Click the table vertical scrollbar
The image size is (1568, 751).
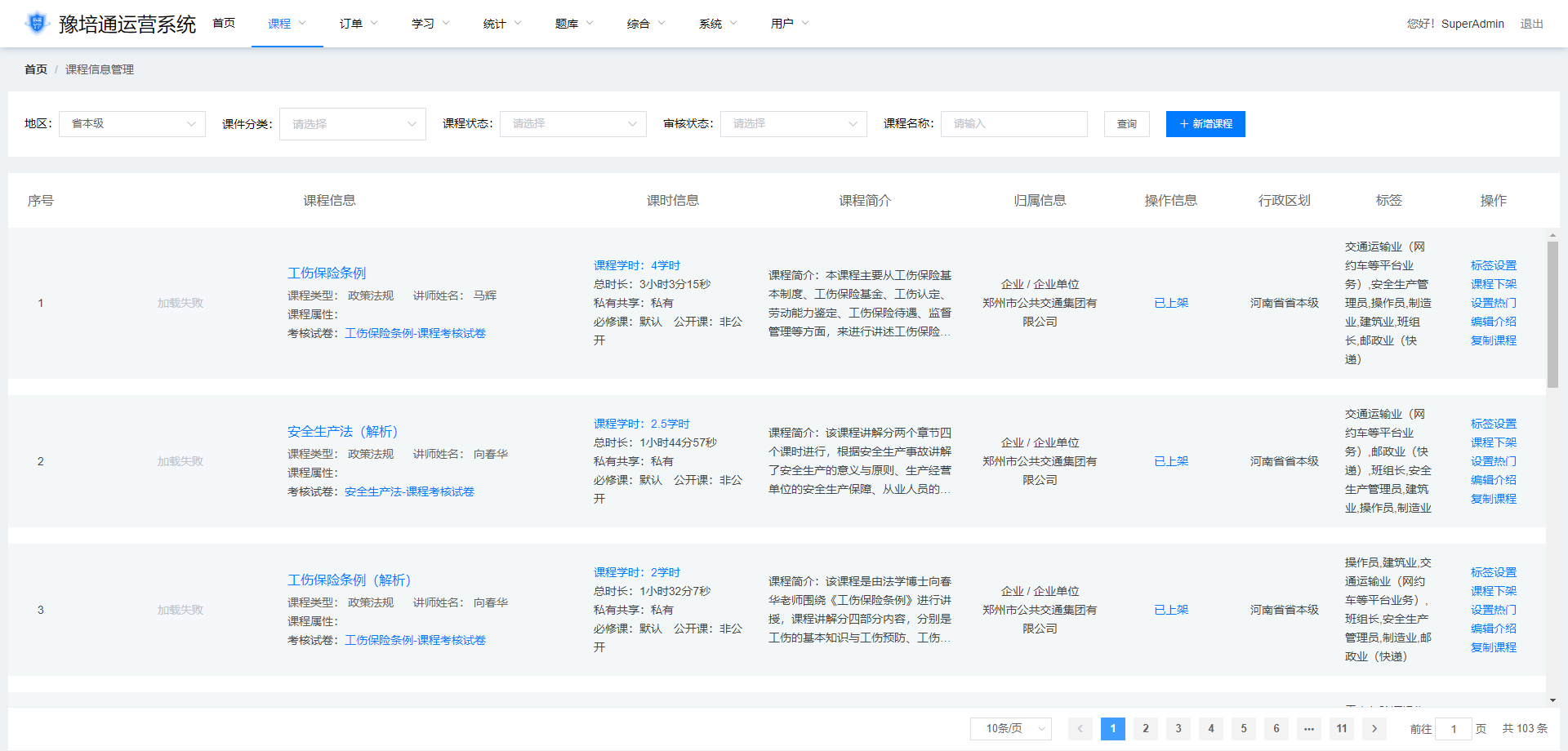[x=1552, y=314]
